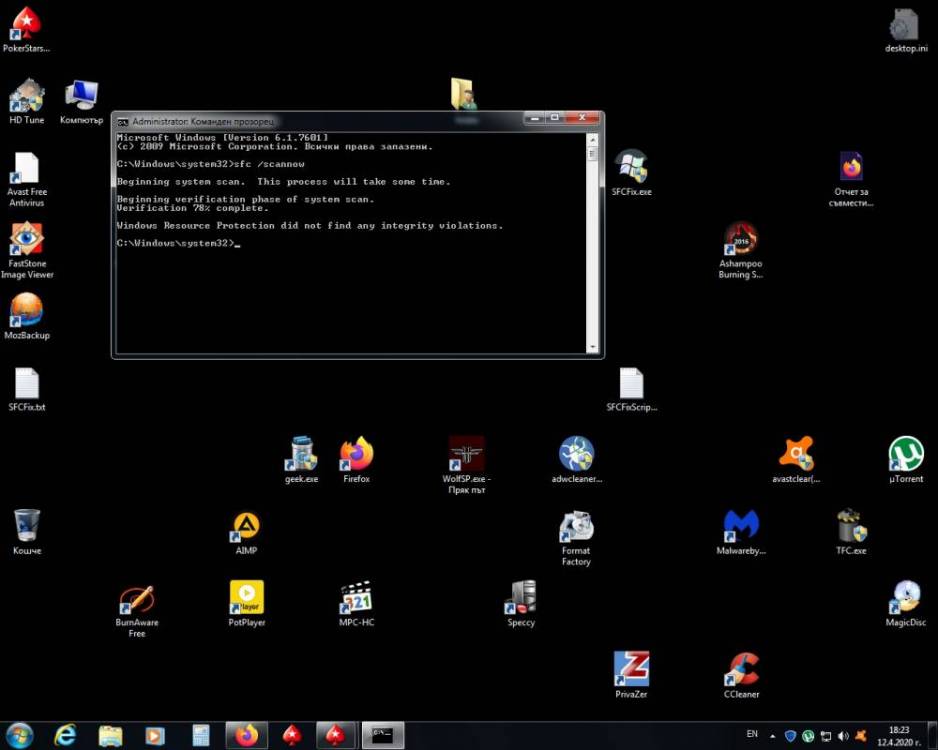Select the Malwarebytes desktop shortcut

[741, 532]
